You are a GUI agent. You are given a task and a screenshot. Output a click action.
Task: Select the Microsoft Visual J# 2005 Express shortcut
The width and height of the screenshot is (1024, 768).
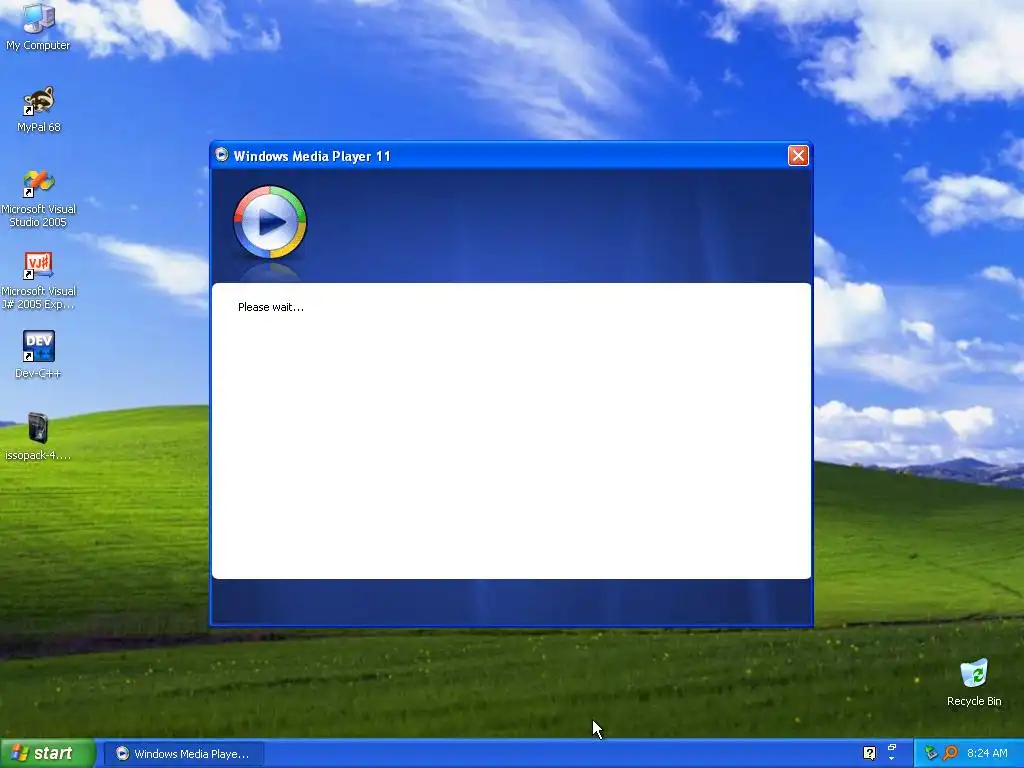(x=39, y=280)
